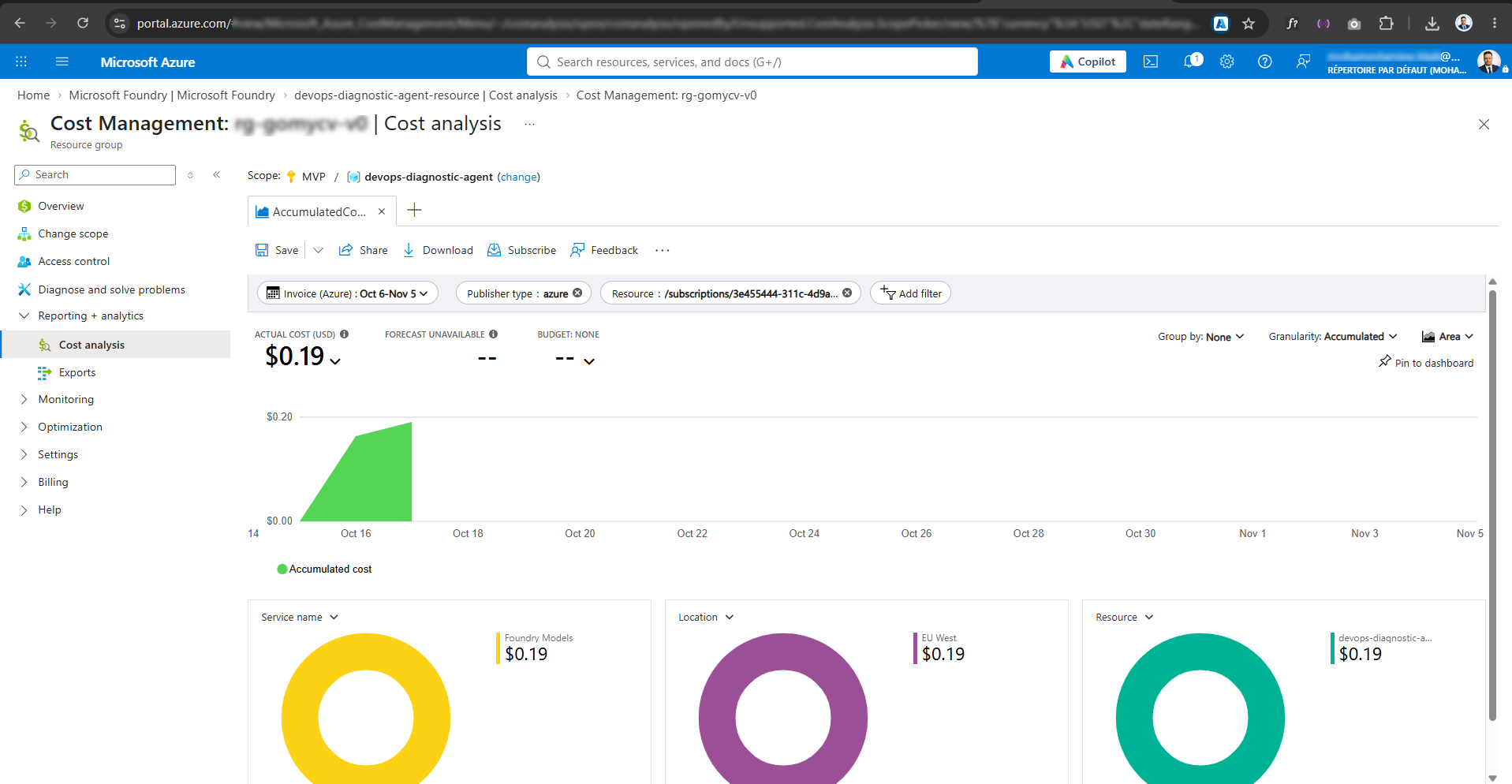Collapse the left sidebar menu
The width and height of the screenshot is (1512, 784).
click(216, 175)
